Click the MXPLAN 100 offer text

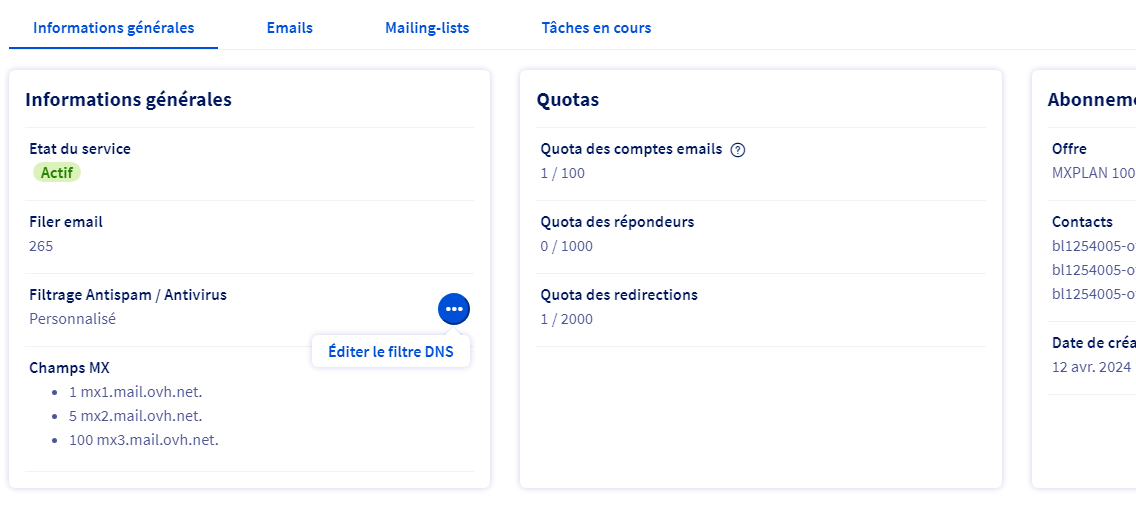[1093, 173]
